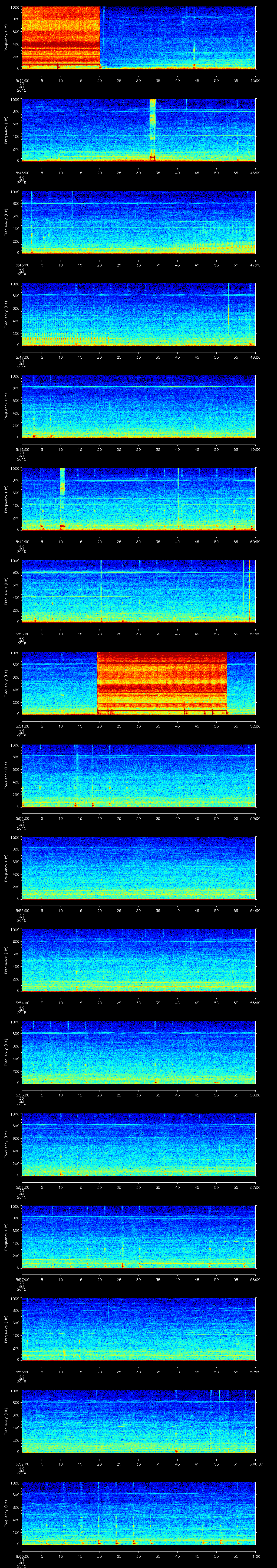Click the 45:00 end time label

(x=255, y=80)
